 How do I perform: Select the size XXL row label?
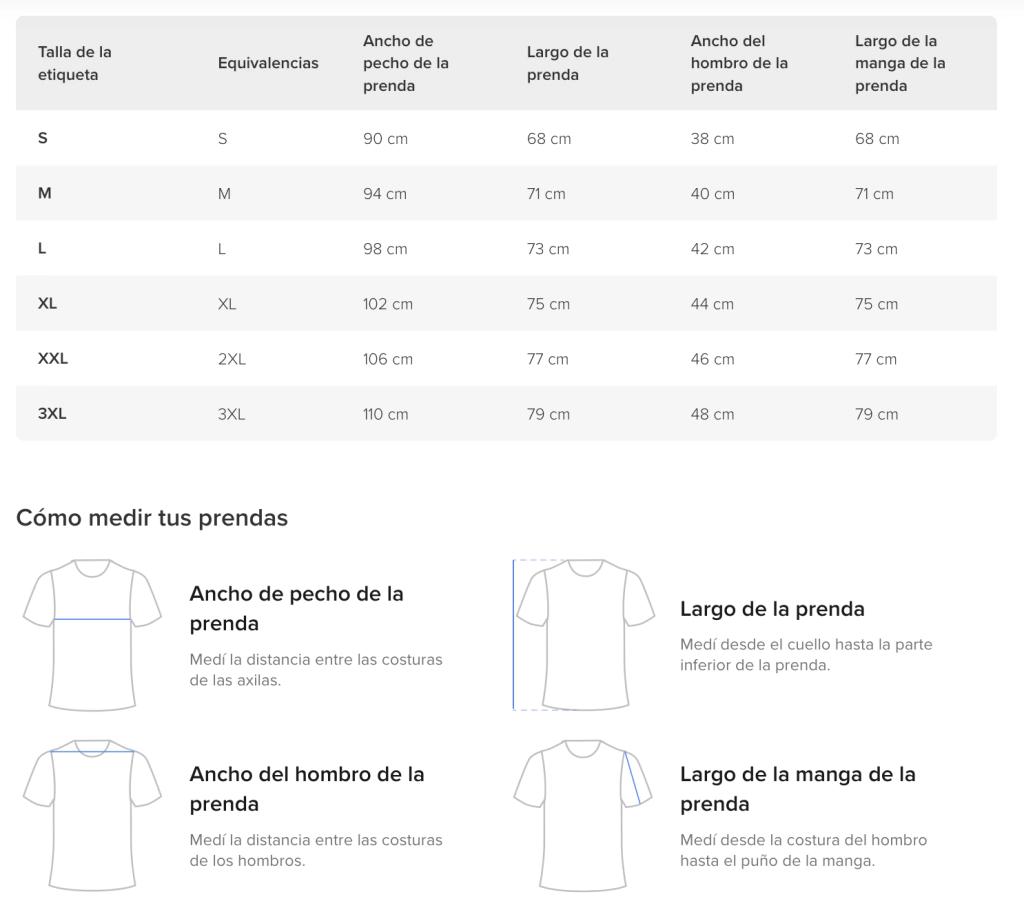53,358
